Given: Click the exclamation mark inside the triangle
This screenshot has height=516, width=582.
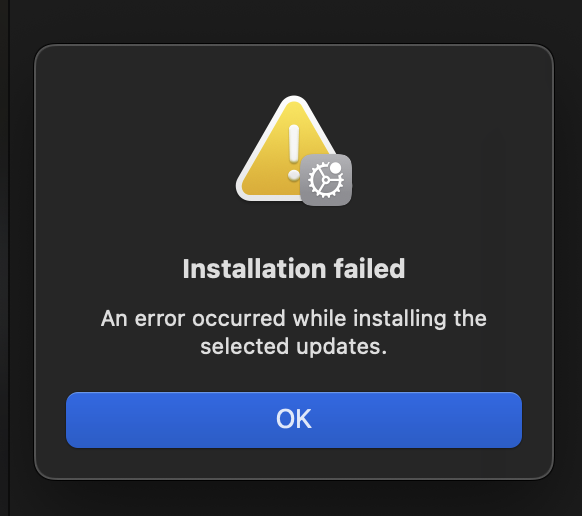Looking at the screenshot, I should (294, 153).
